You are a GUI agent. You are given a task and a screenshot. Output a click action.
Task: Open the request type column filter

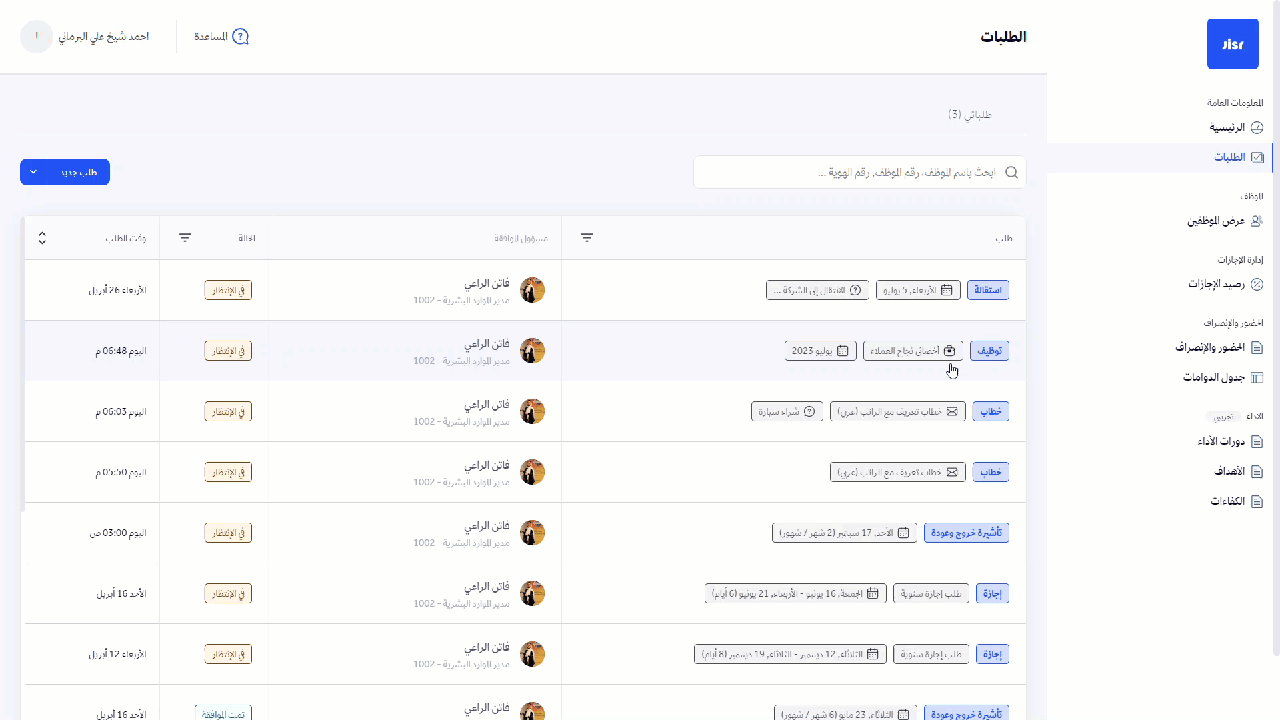coord(587,238)
